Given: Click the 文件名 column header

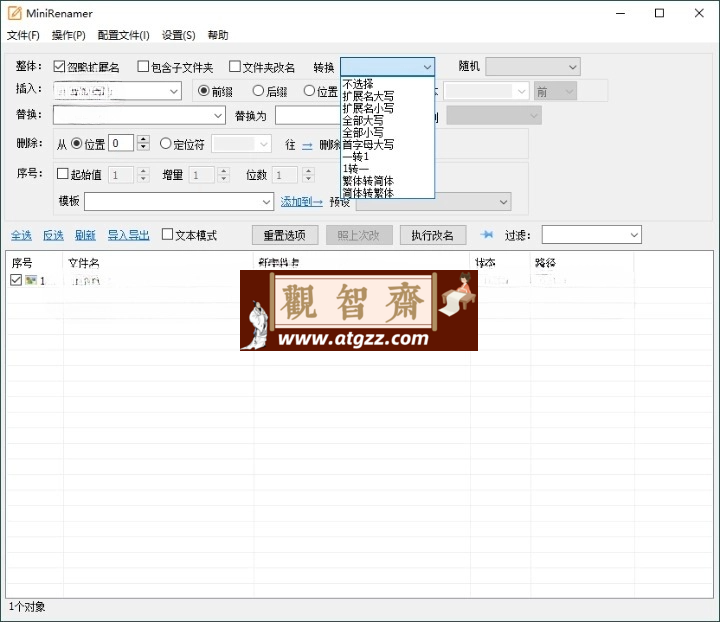Looking at the screenshot, I should (x=158, y=263).
